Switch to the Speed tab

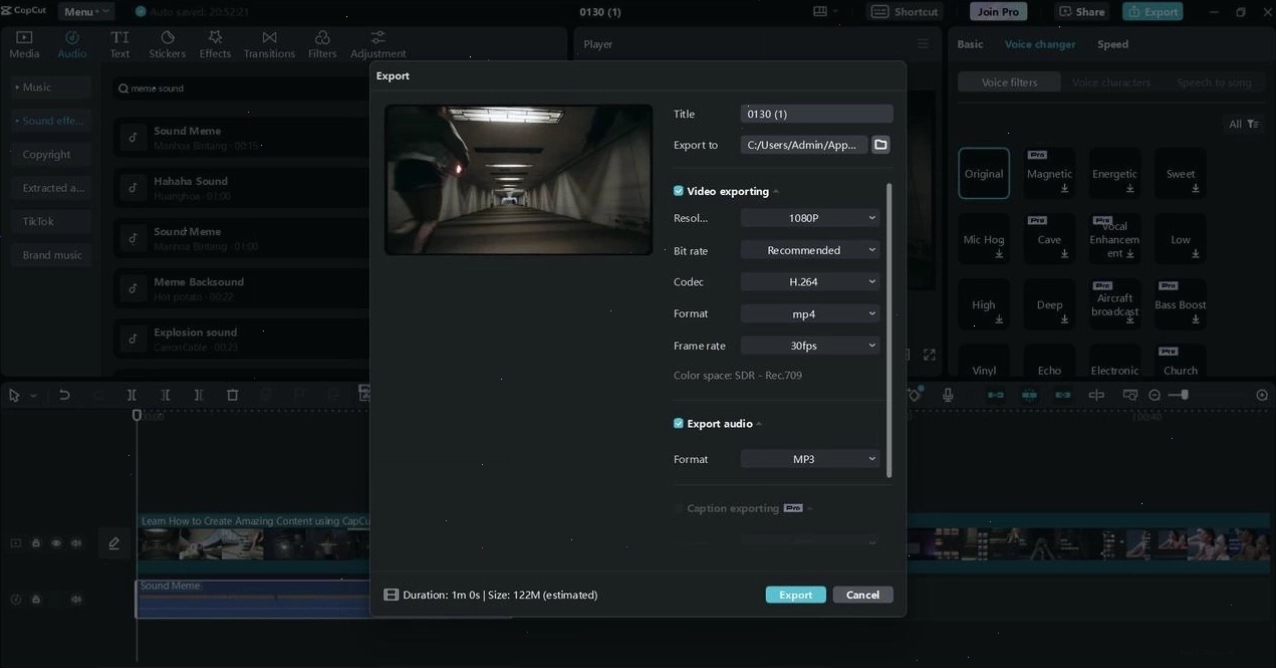coord(1113,44)
